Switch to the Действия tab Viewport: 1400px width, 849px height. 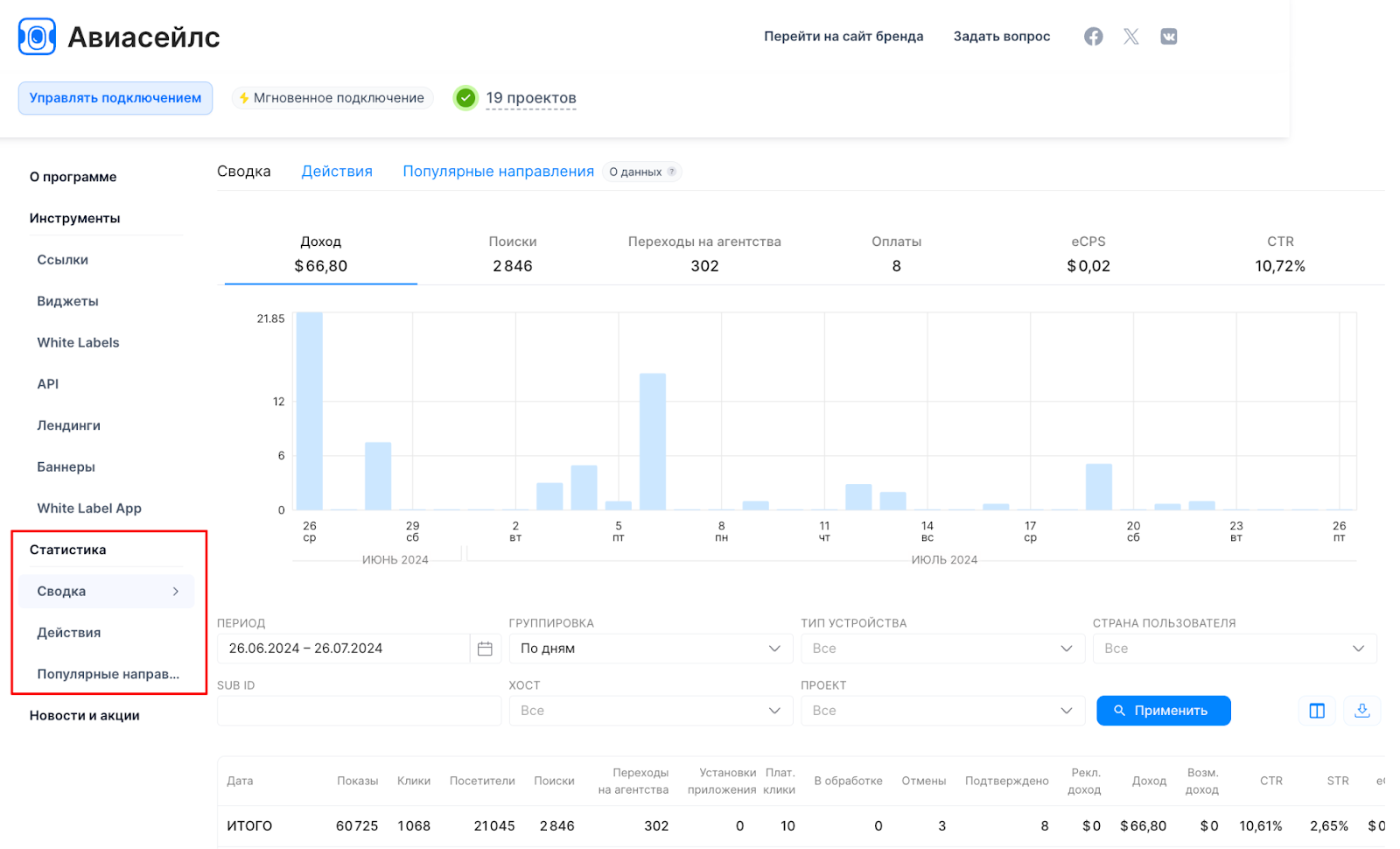[337, 172]
